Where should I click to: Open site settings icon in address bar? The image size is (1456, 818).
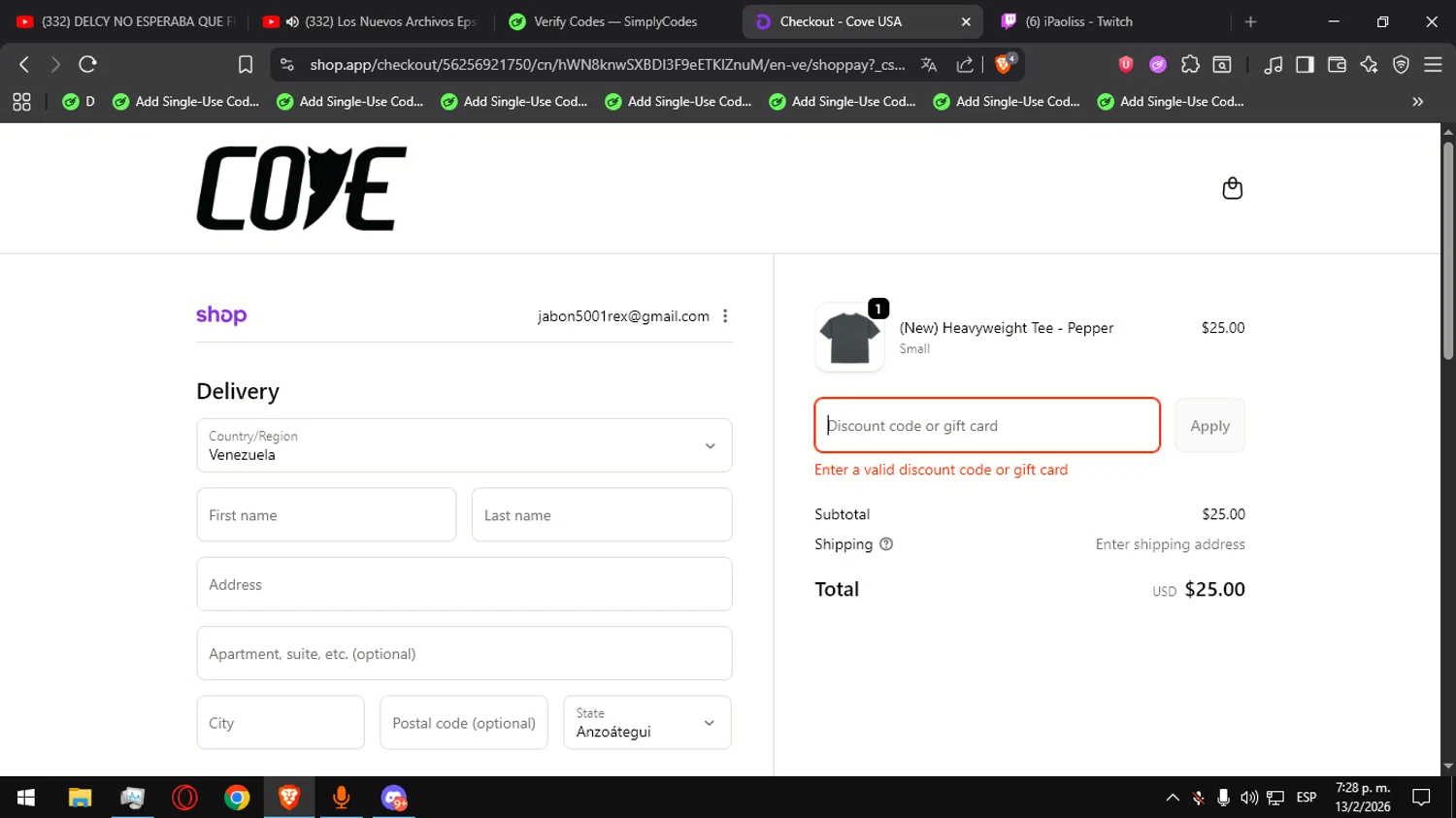(x=286, y=64)
